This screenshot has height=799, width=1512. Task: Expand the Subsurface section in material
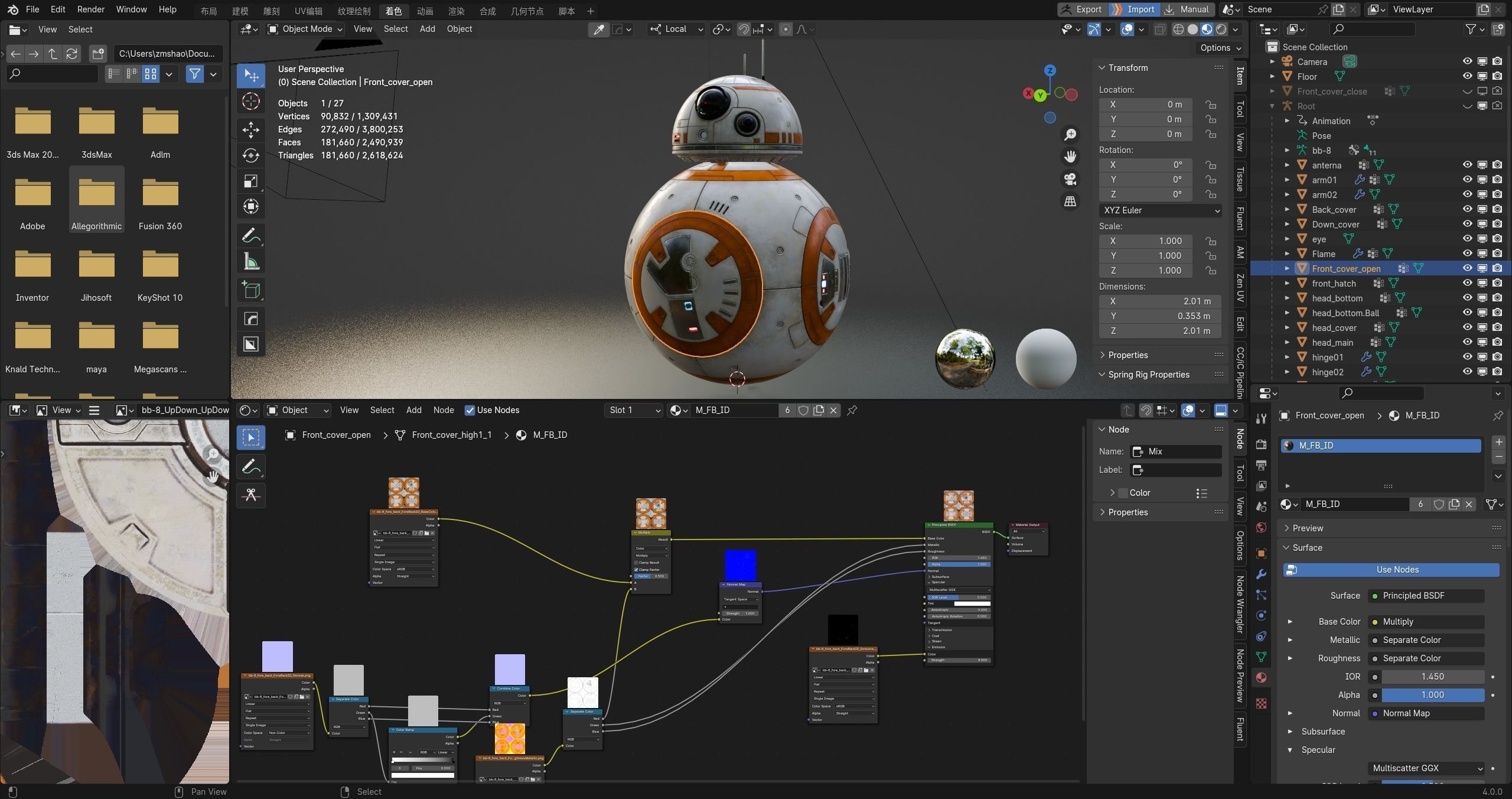point(1322,732)
